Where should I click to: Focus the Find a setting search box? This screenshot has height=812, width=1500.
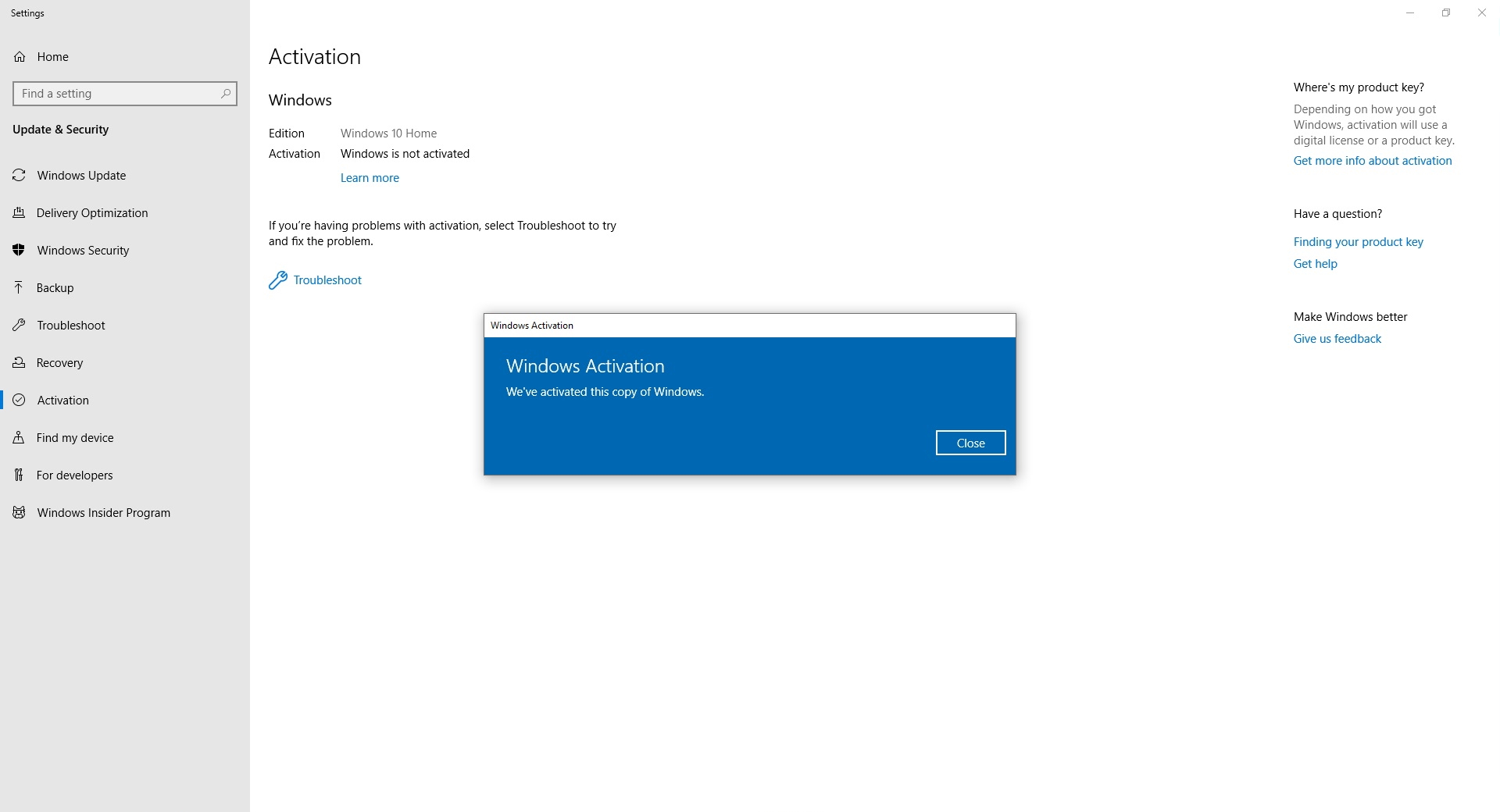coord(125,94)
